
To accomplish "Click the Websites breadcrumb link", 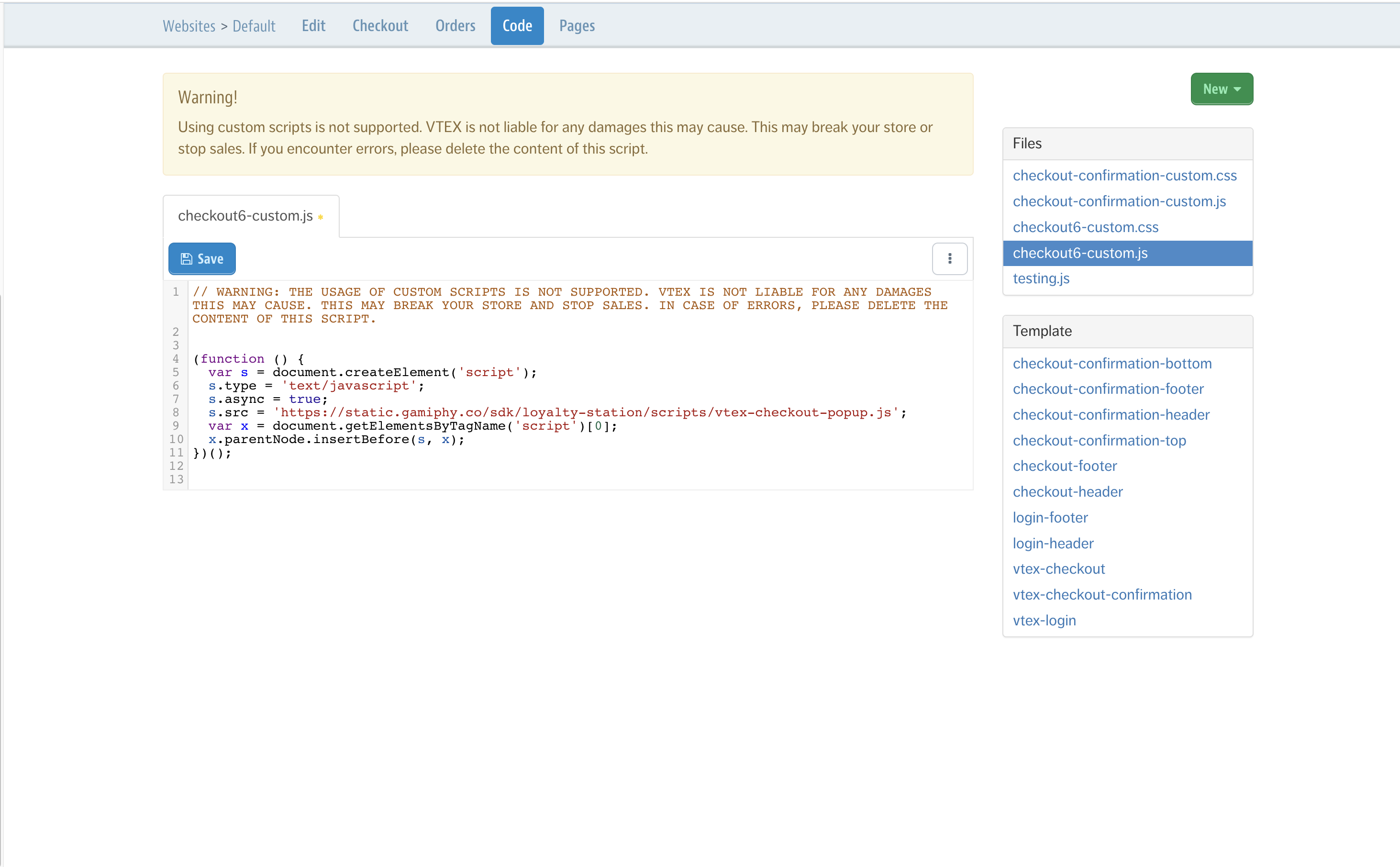I will click(189, 26).
